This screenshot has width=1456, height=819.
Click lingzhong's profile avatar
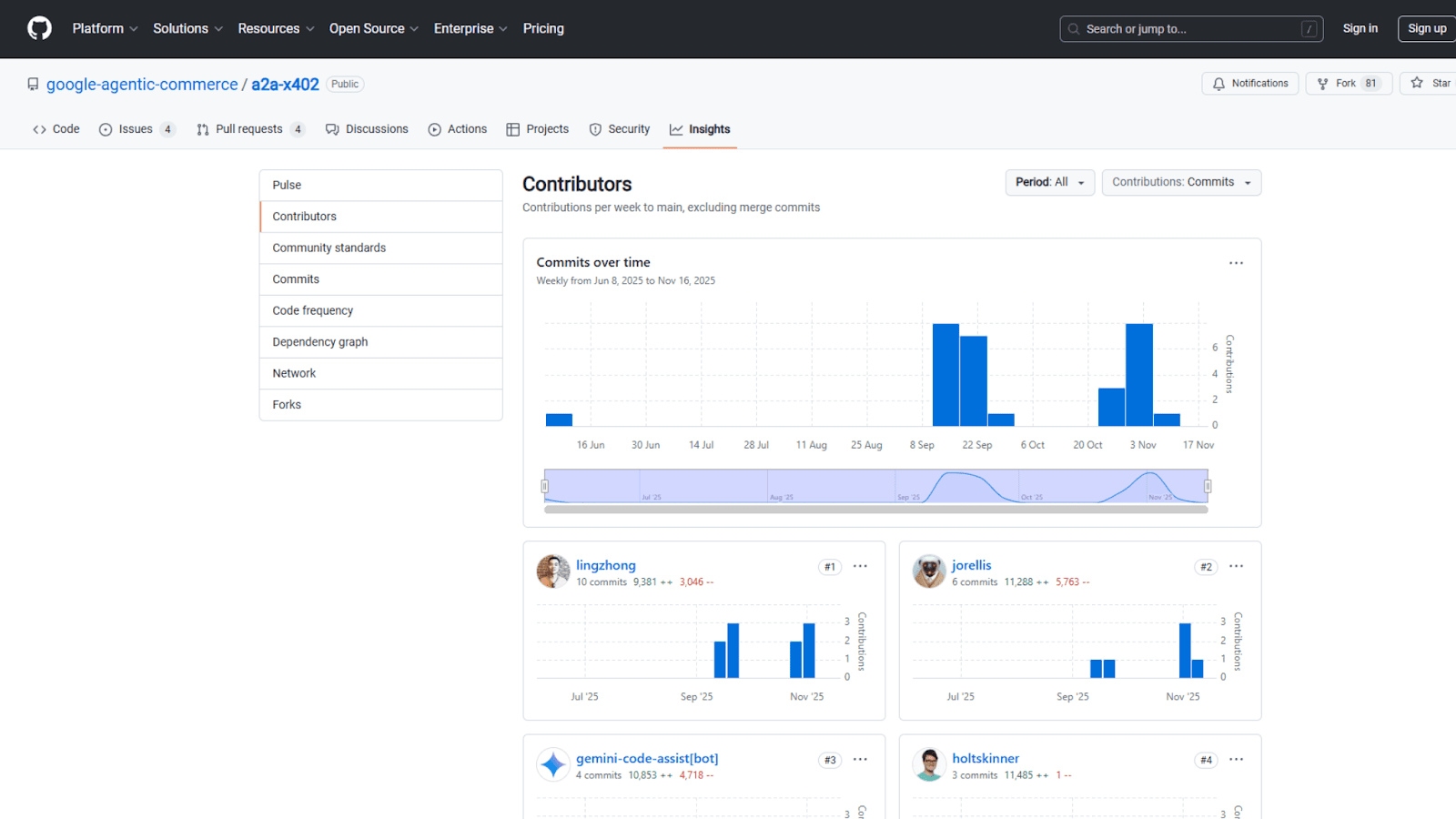point(553,571)
